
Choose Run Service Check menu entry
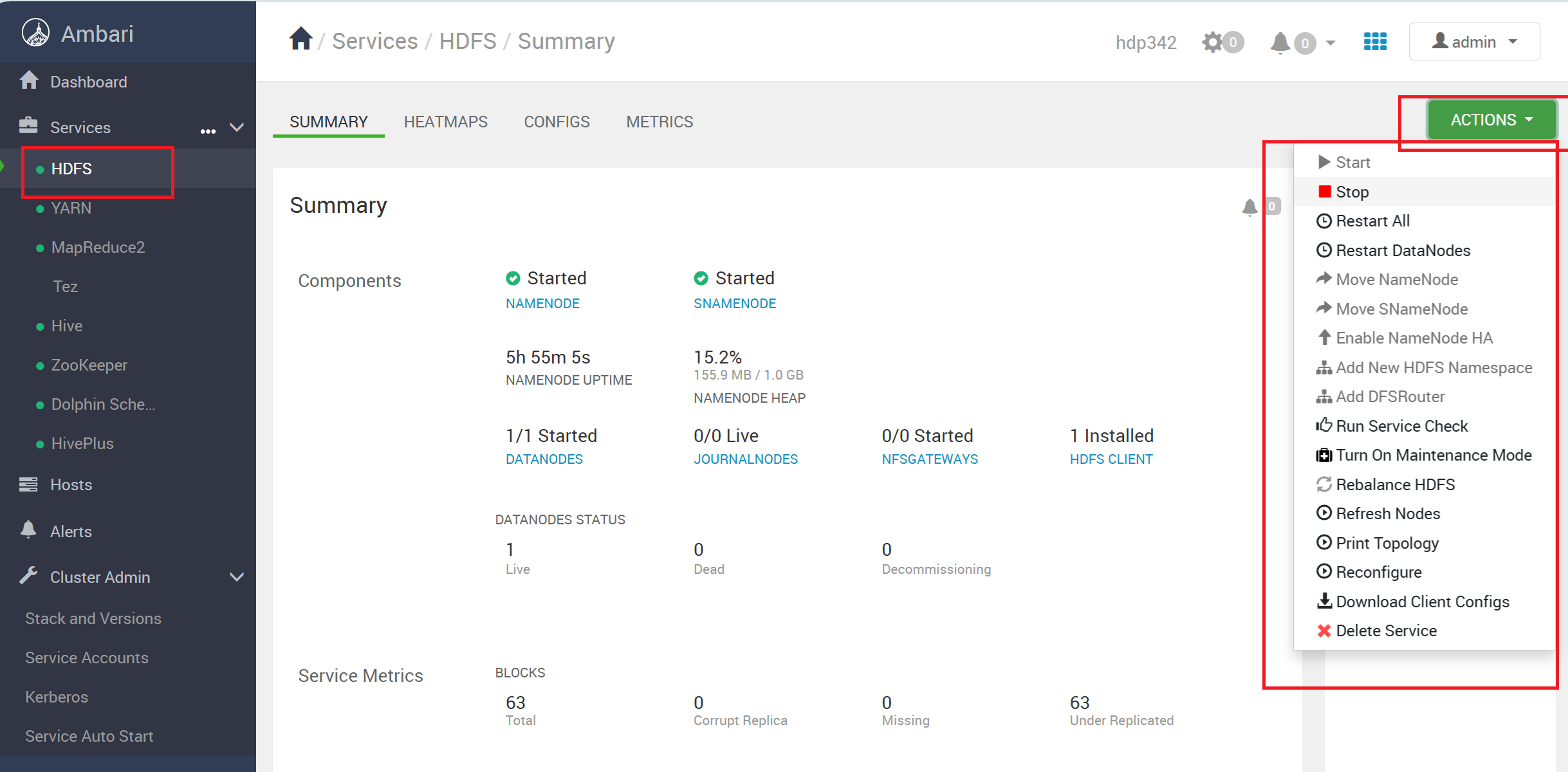1425,426
